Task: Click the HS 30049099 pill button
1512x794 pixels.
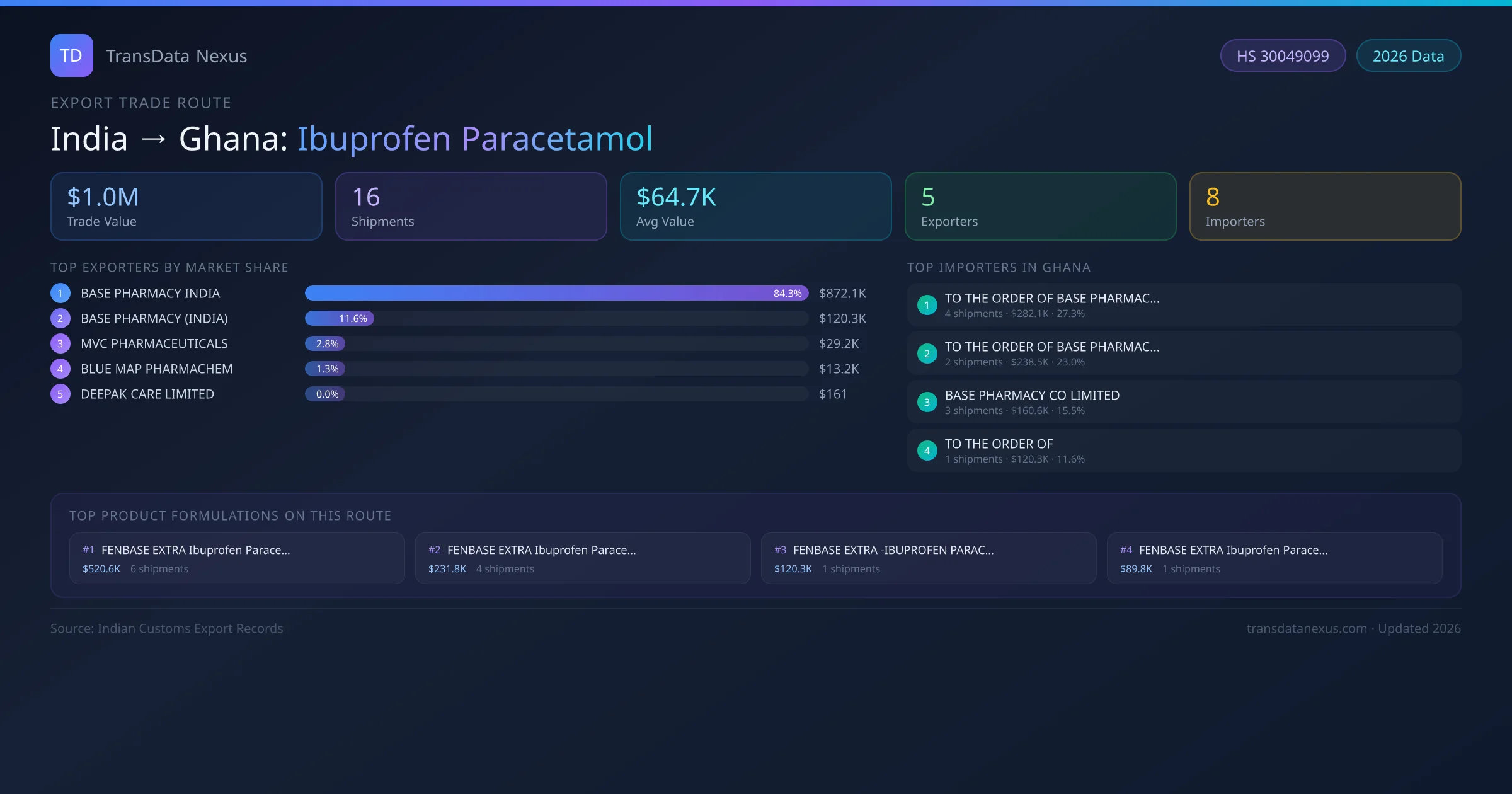Action: pos(1282,56)
